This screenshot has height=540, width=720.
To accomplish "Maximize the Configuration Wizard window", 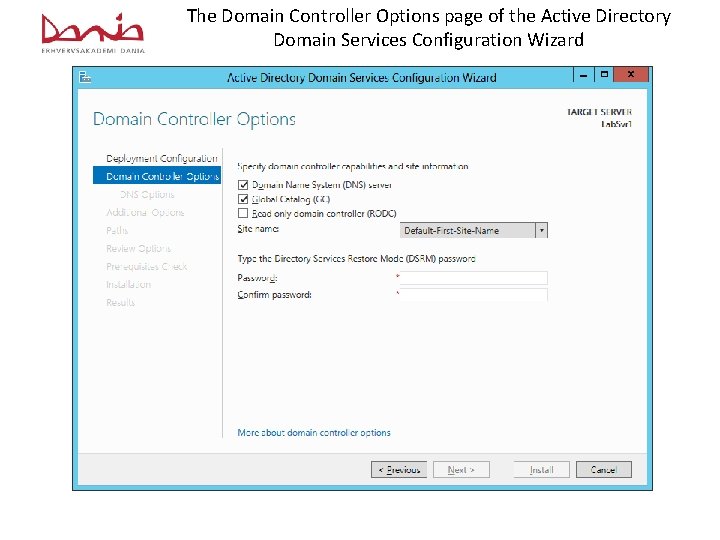I will pyautogui.click(x=604, y=74).
